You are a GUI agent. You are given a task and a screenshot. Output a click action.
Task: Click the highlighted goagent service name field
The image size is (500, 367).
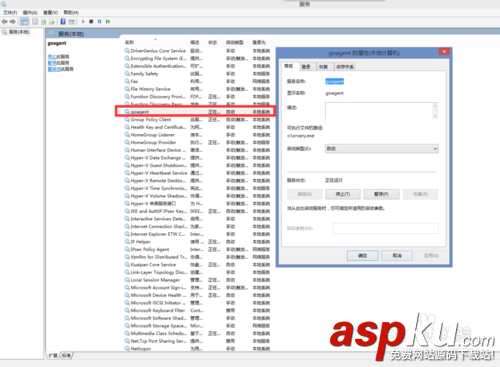click(x=334, y=81)
